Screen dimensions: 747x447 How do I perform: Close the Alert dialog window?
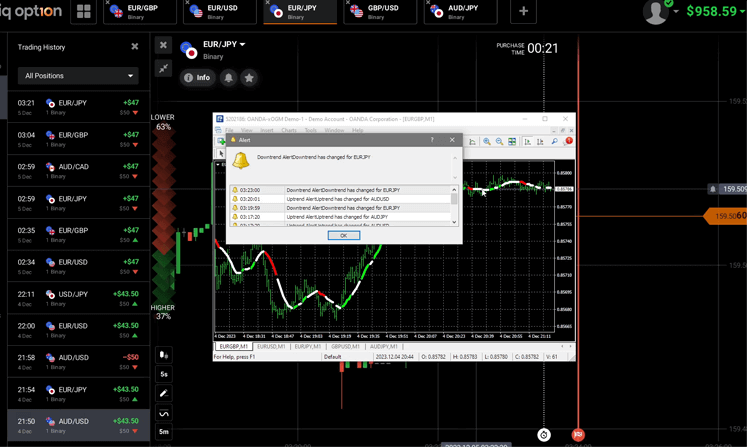click(452, 140)
